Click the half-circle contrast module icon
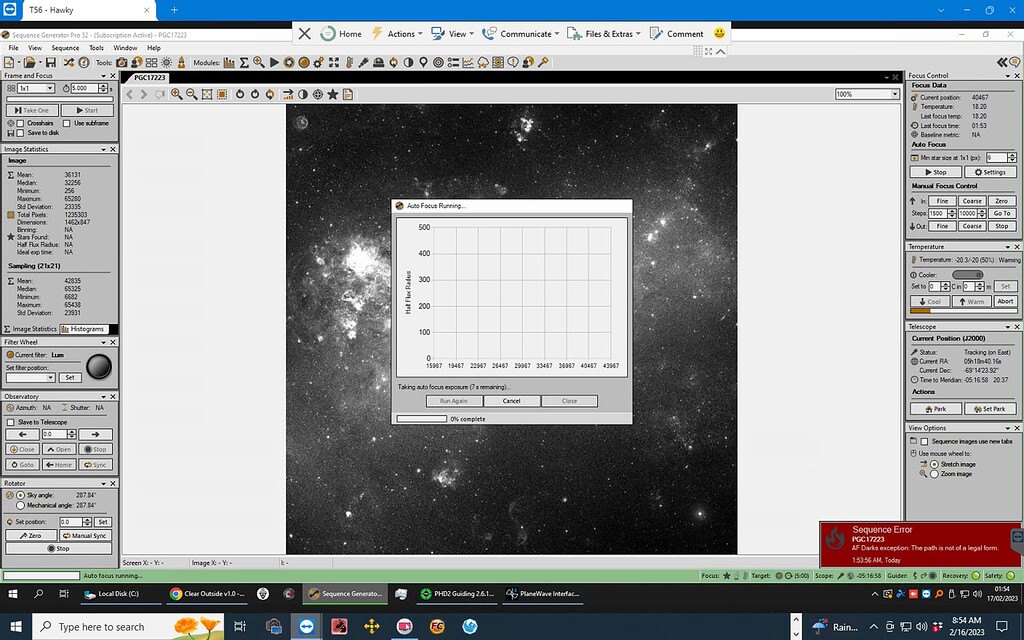Viewport: 1024px width, 640px height. coord(408,63)
